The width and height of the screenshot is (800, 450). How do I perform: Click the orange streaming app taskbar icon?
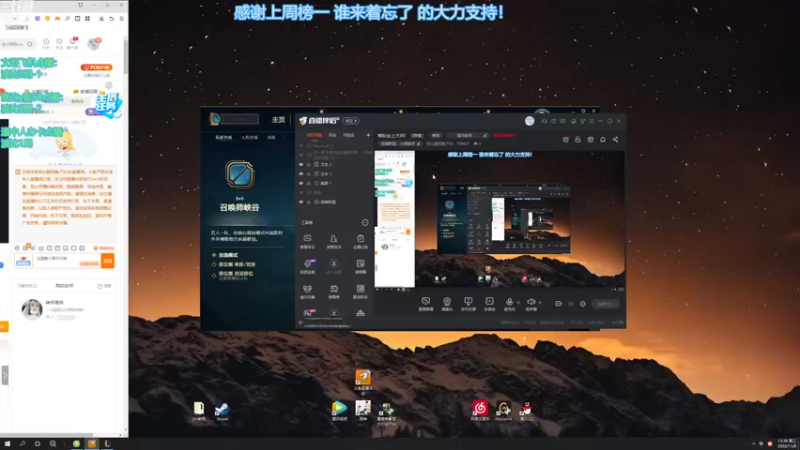coord(92,444)
